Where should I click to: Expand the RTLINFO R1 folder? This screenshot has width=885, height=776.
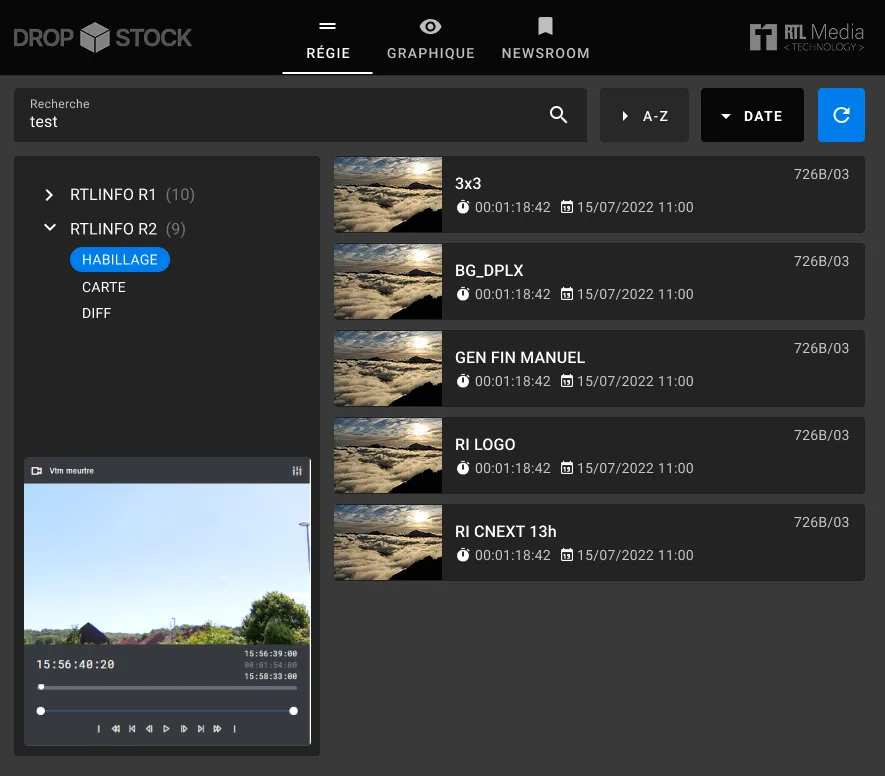pos(50,195)
